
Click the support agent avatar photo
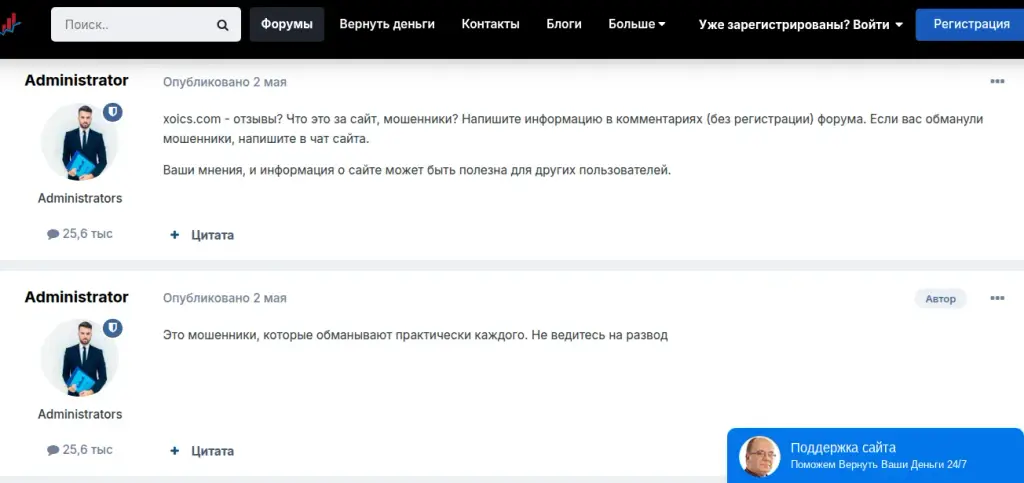[x=760, y=456]
